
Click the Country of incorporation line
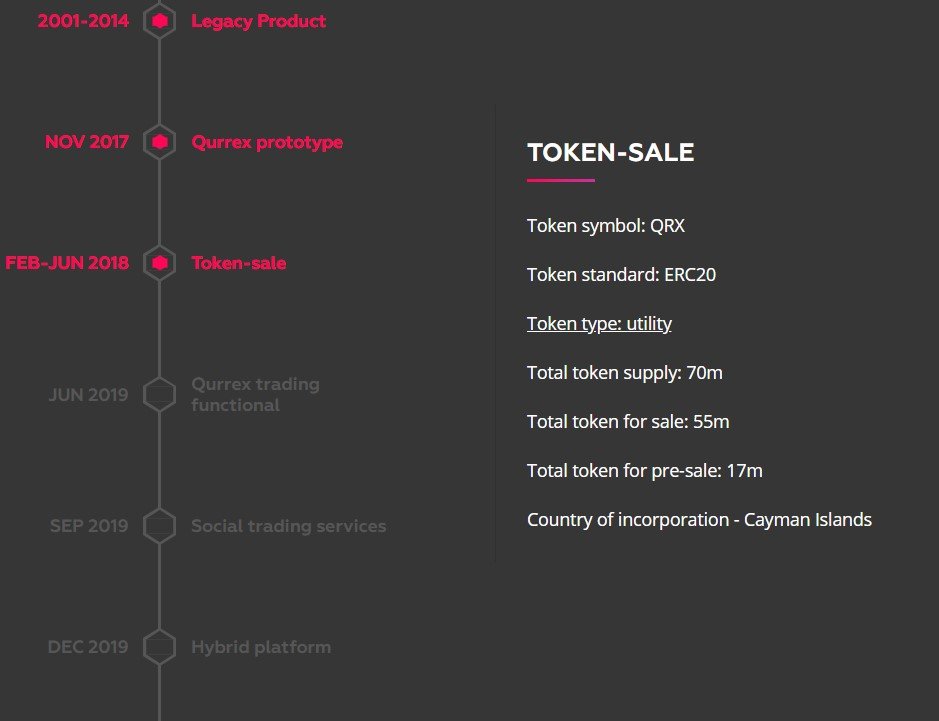tap(699, 519)
